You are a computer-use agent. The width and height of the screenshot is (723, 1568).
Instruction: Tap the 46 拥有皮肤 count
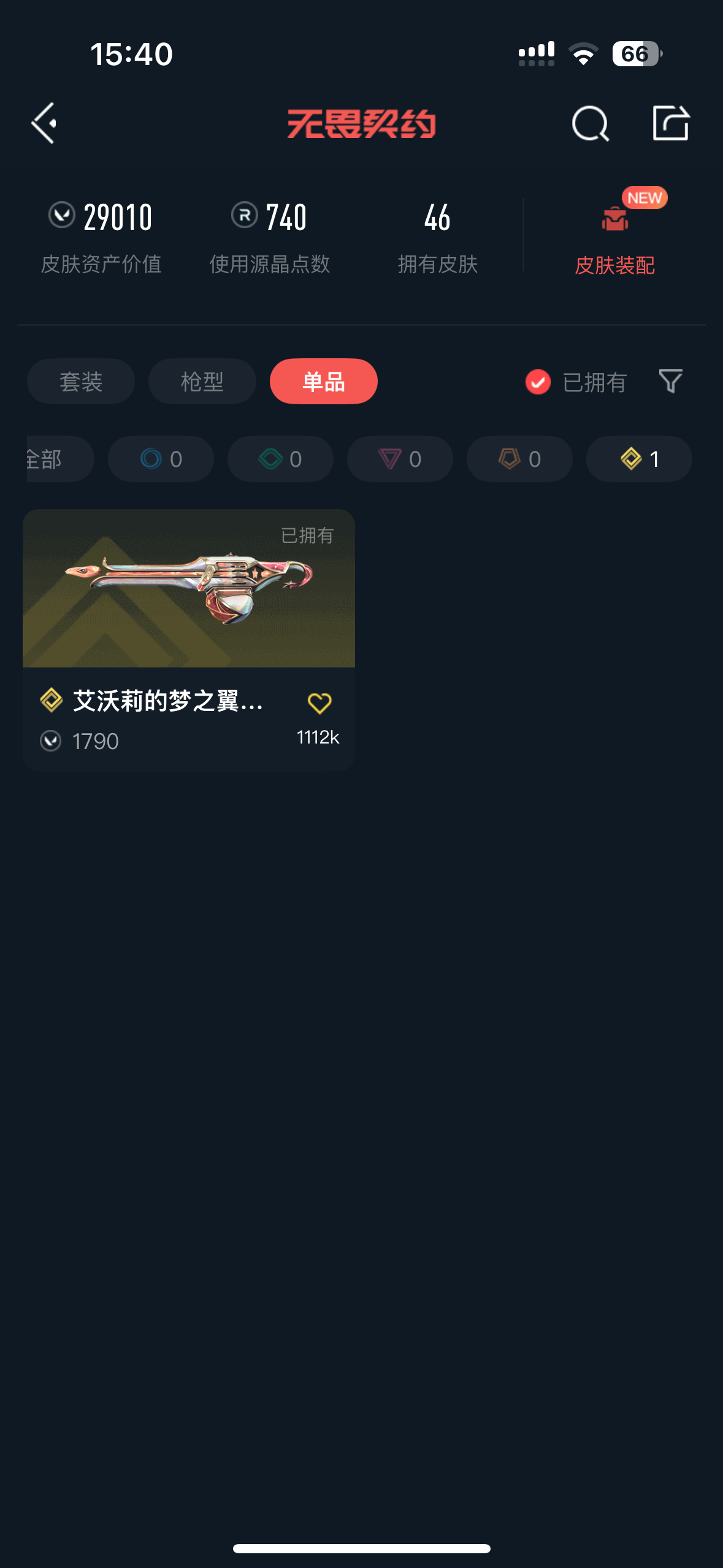pos(437,237)
